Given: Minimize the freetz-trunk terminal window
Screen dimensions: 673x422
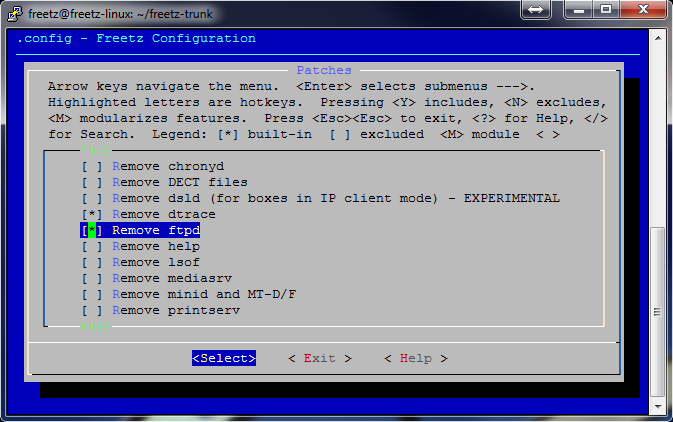Looking at the screenshot, I should (576, 10).
